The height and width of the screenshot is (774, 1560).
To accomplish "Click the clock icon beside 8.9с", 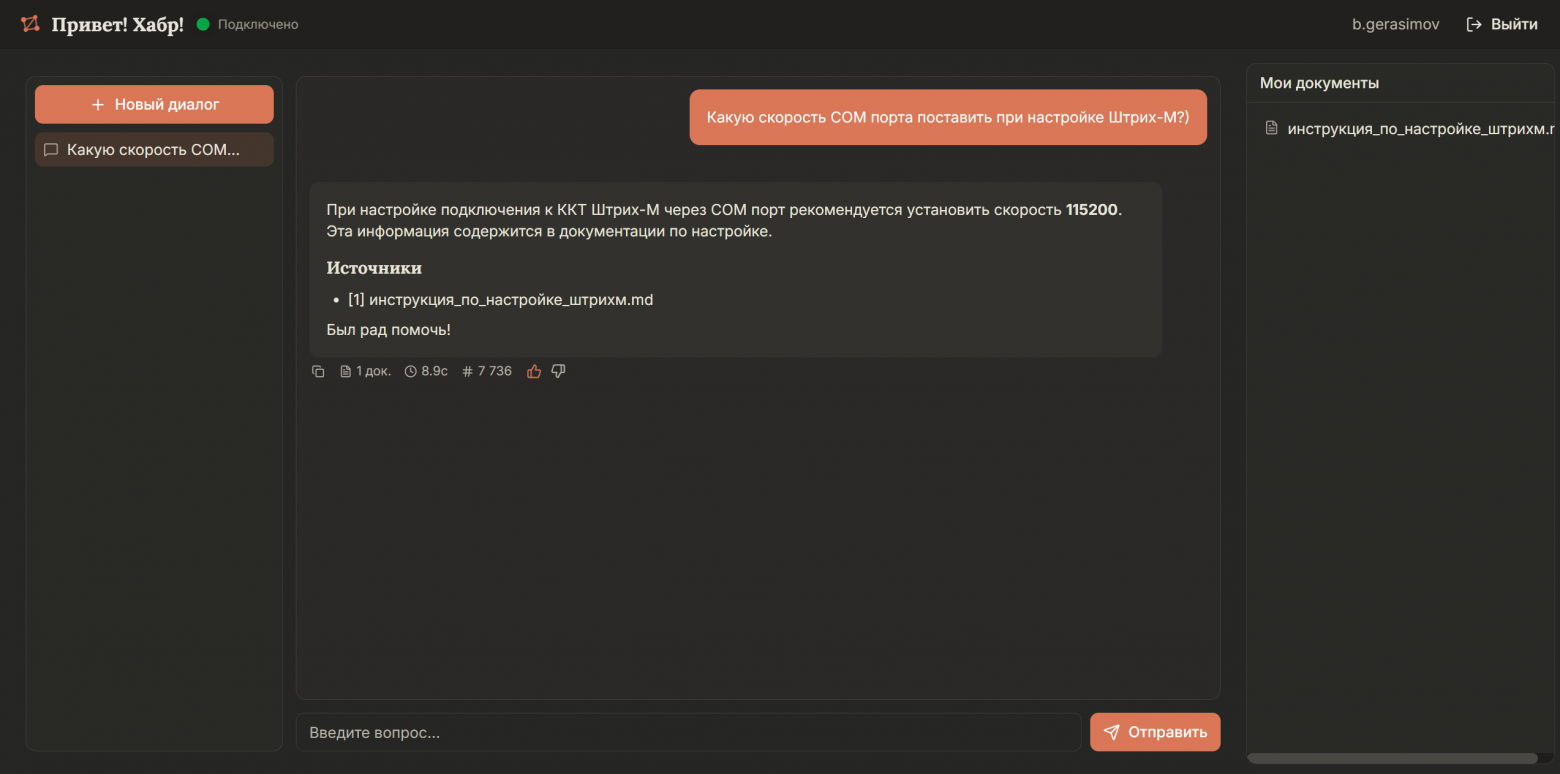I will [411, 371].
